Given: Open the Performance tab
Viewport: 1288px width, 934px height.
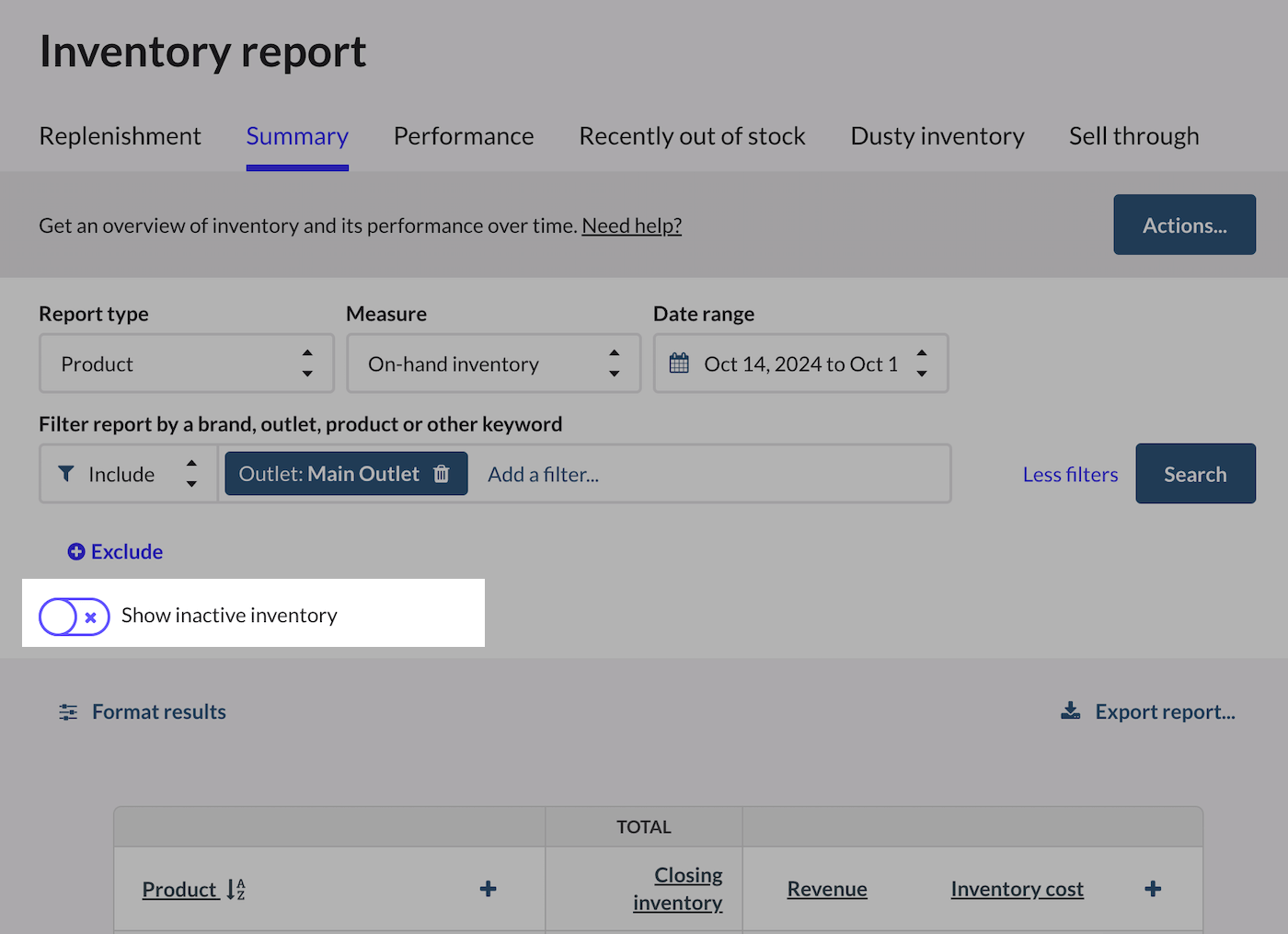Looking at the screenshot, I should (464, 136).
